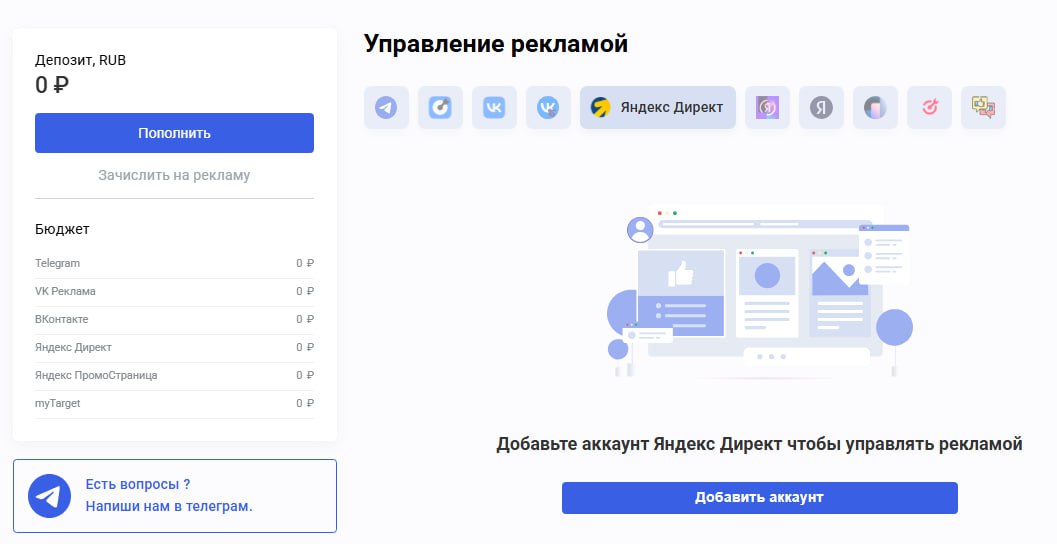
Task: Select the pink target icon tab
Action: click(929, 107)
